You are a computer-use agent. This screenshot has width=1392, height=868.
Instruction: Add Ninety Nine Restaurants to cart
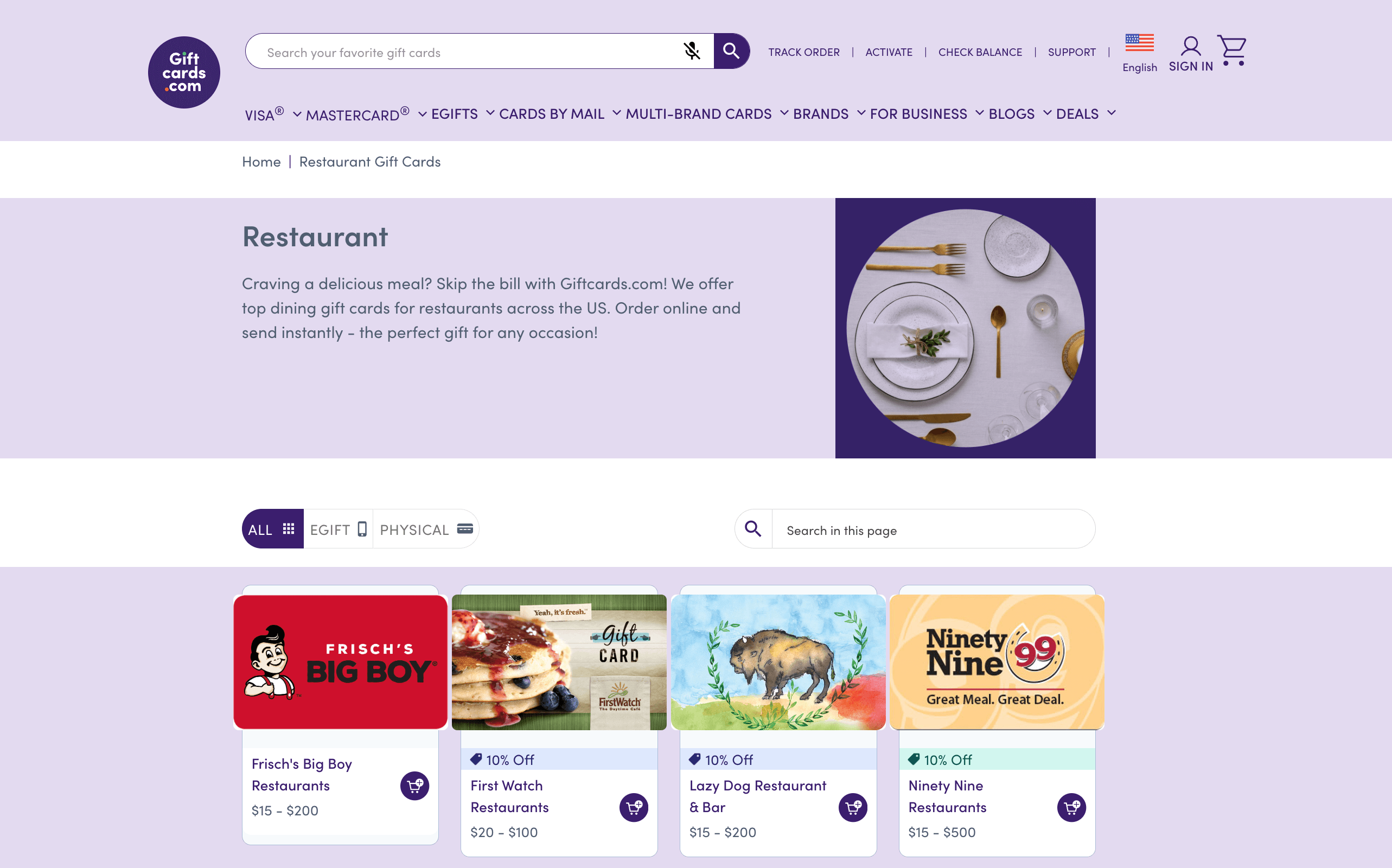point(1072,808)
